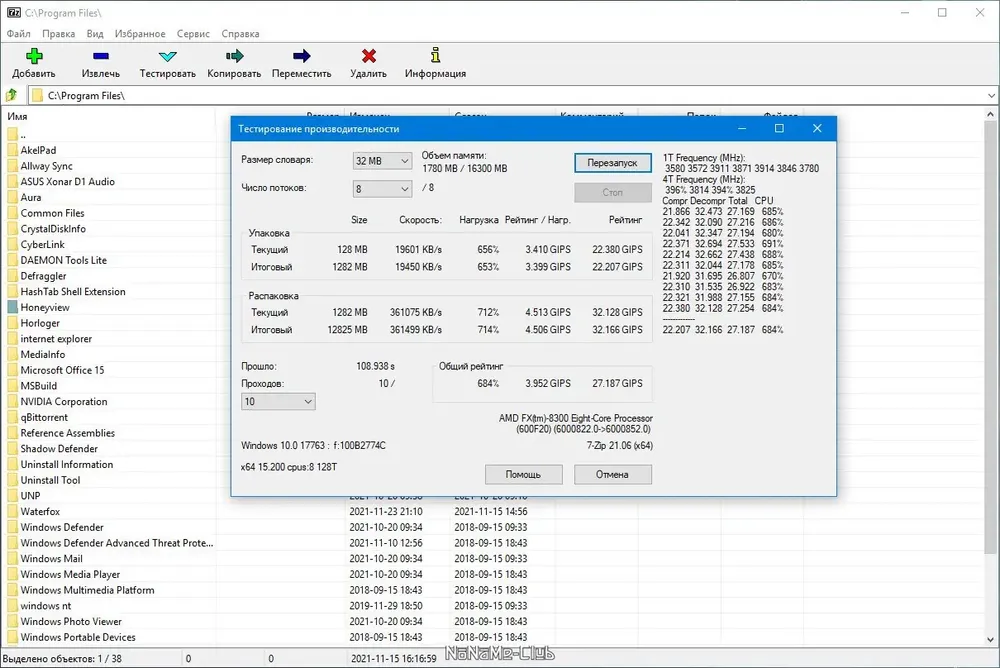Click the Отмена button
This screenshot has height=668, width=1000.
coord(612,475)
